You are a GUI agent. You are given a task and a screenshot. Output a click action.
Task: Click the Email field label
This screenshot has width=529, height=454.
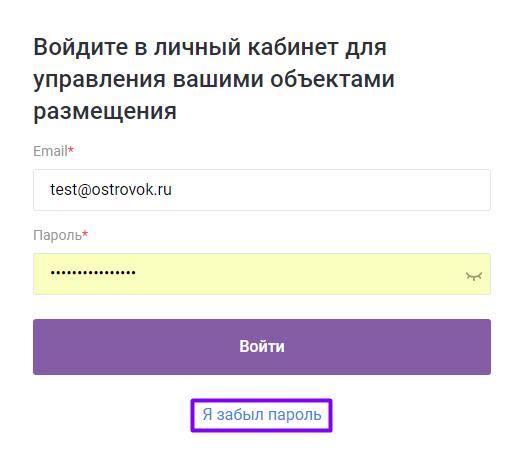[x=50, y=151]
